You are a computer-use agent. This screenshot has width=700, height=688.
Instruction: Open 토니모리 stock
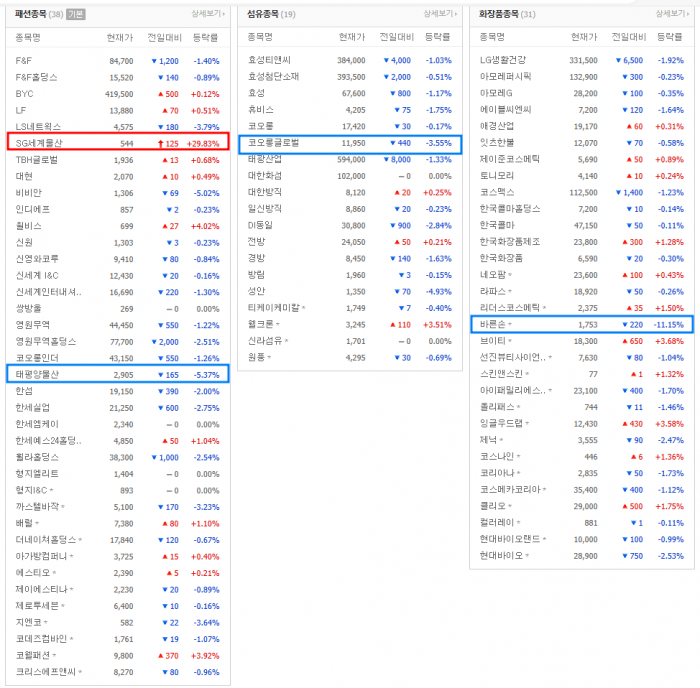pyautogui.click(x=497, y=175)
